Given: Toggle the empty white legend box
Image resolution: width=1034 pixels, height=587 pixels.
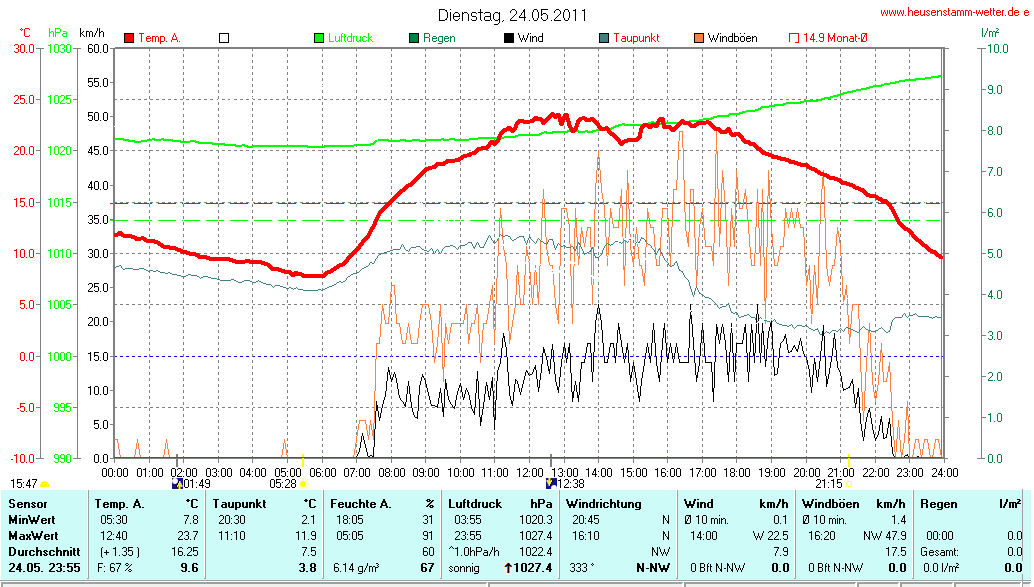Looking at the screenshot, I should pyautogui.click(x=224, y=38).
